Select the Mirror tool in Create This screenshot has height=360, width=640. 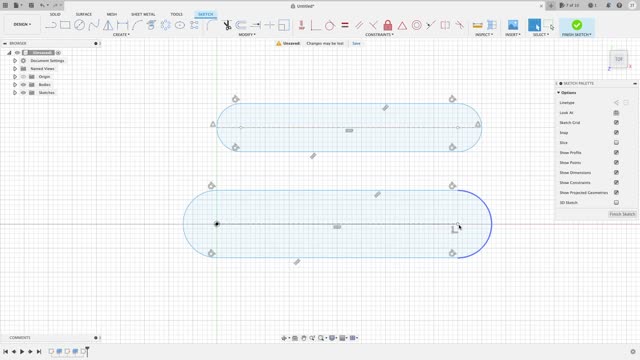tap(108, 25)
